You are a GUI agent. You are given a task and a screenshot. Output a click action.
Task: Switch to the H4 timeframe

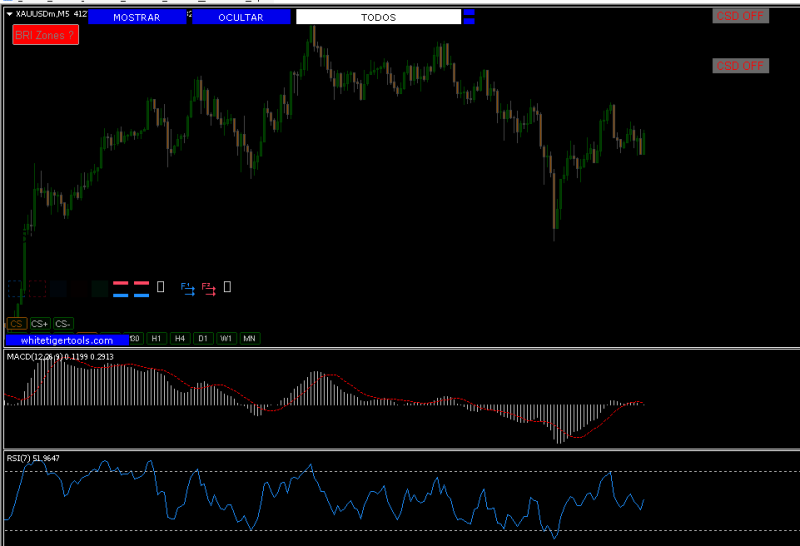click(180, 338)
